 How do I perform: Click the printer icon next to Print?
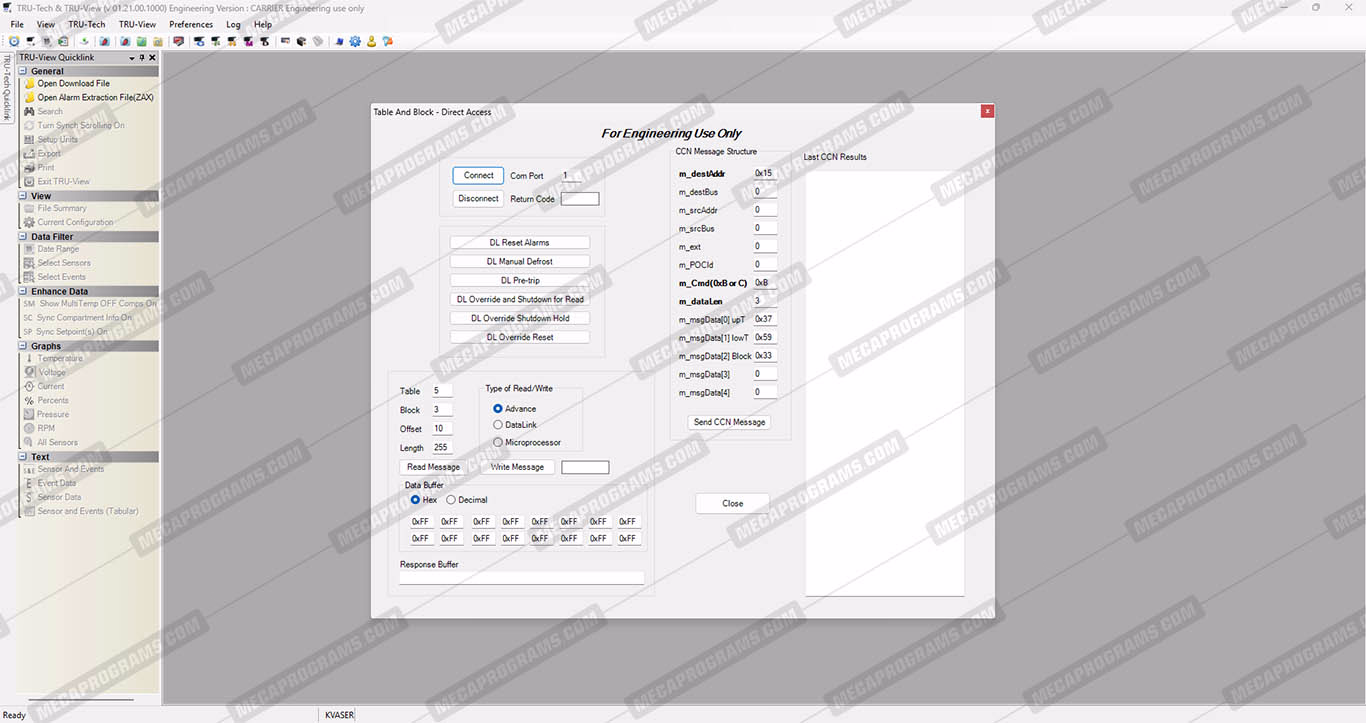[x=29, y=168]
